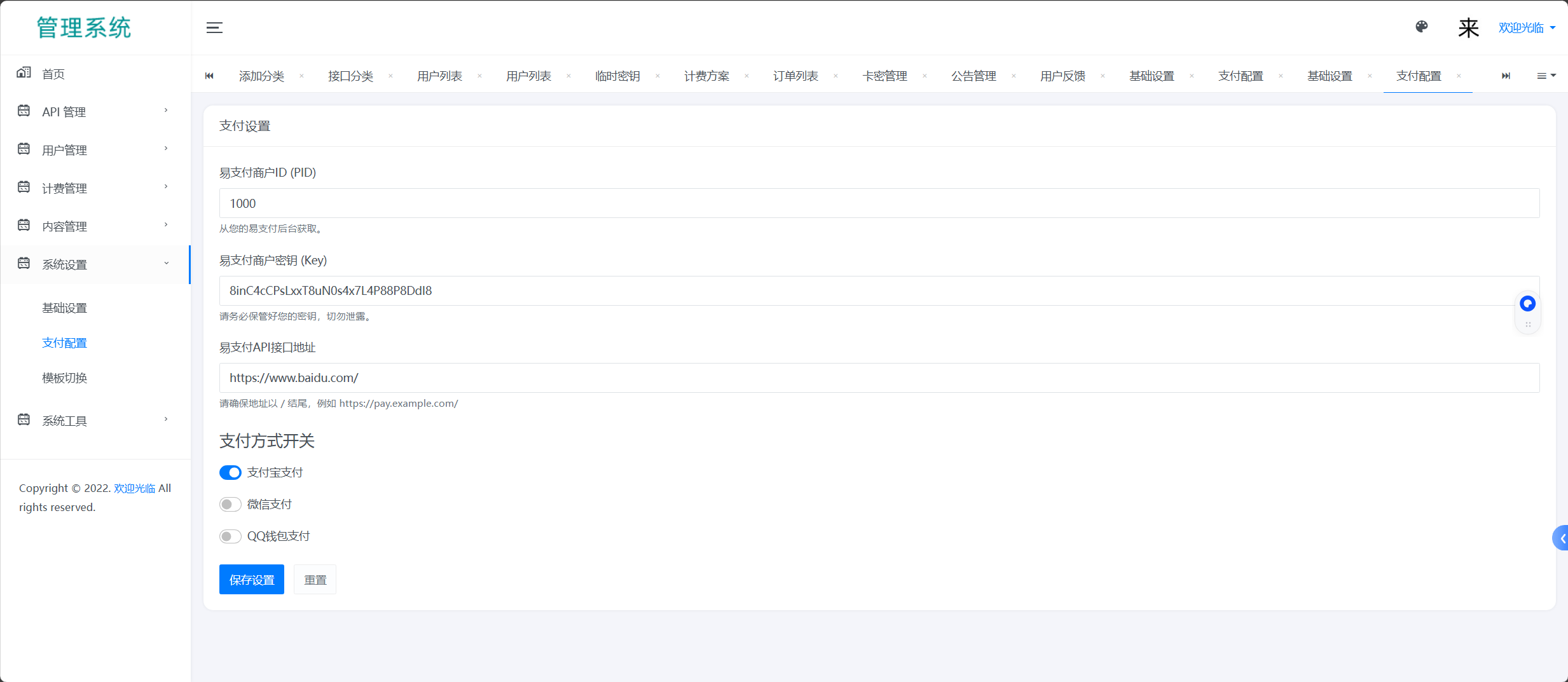Click the 易支付商户密钥 (Key) input field
The image size is (1568, 682).
point(877,291)
